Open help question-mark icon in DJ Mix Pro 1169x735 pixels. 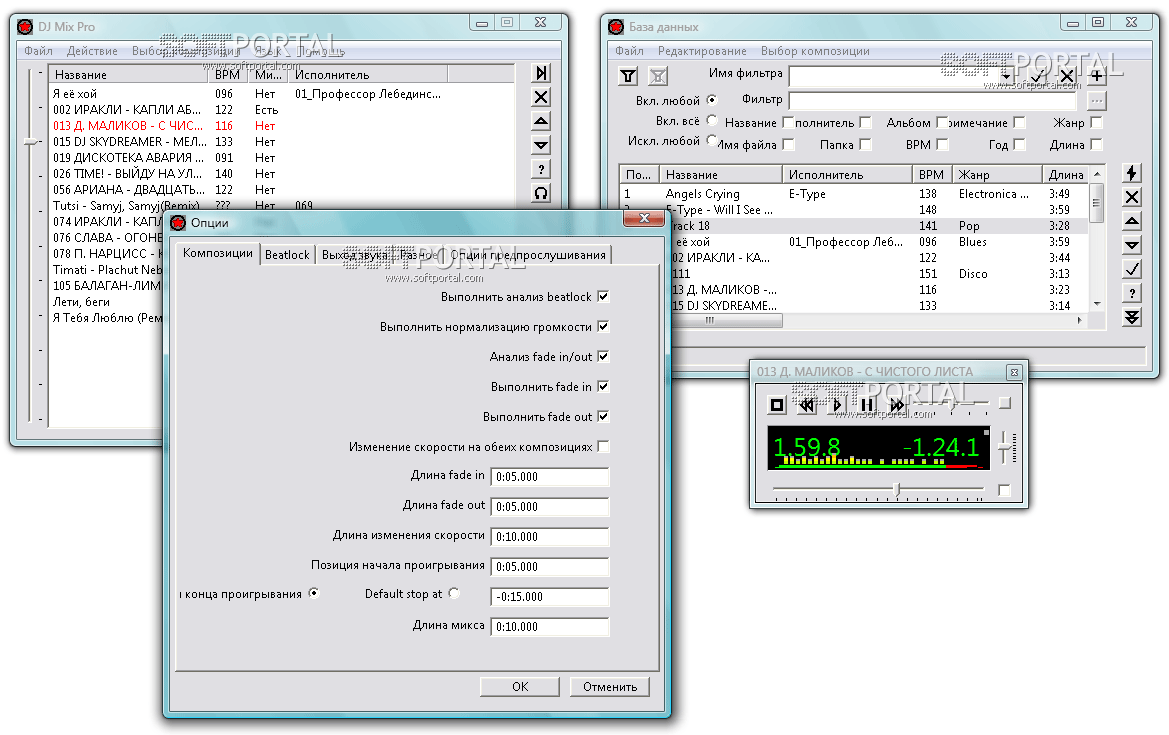(541, 169)
